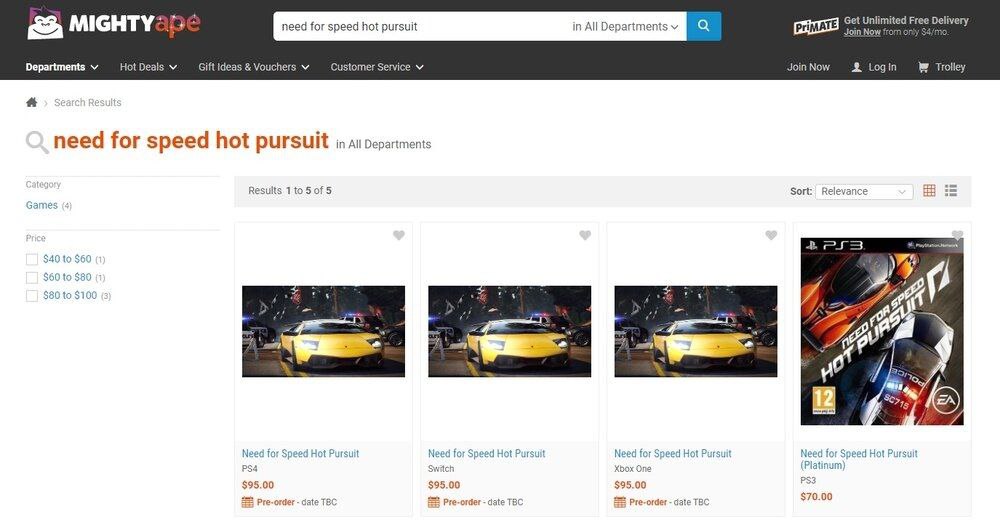The width and height of the screenshot is (1000, 522).
Task: Expand the Customer Service menu
Action: click(x=377, y=67)
